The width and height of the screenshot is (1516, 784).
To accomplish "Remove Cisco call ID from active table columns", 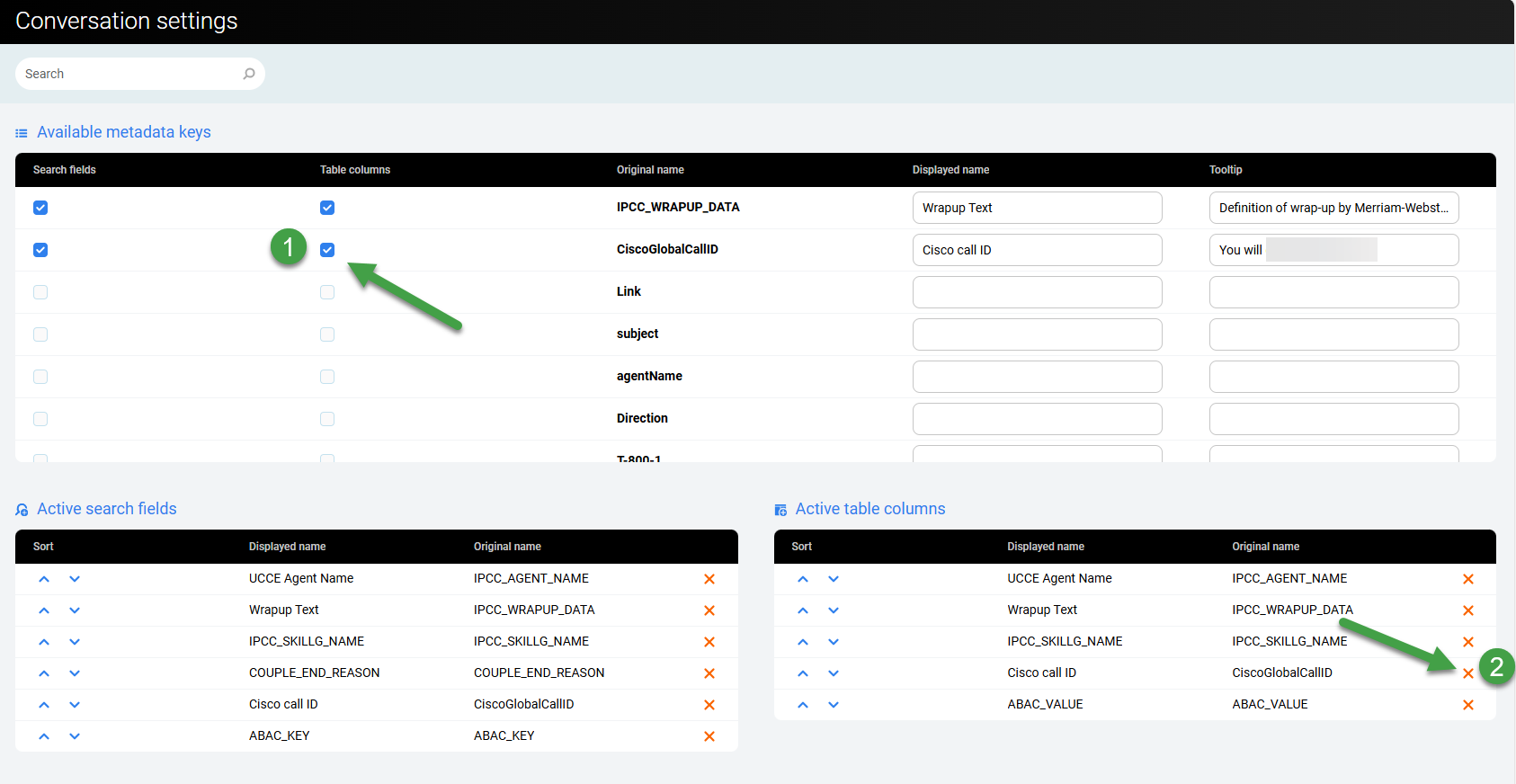I will [1467, 673].
